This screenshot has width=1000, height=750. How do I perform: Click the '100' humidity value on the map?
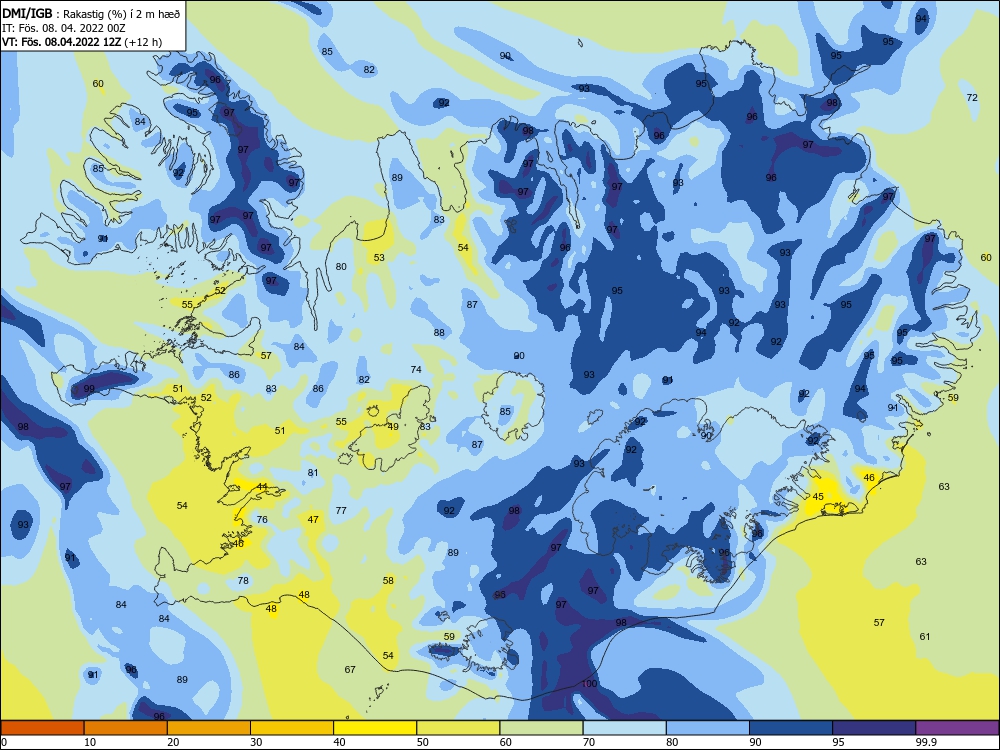(589, 684)
